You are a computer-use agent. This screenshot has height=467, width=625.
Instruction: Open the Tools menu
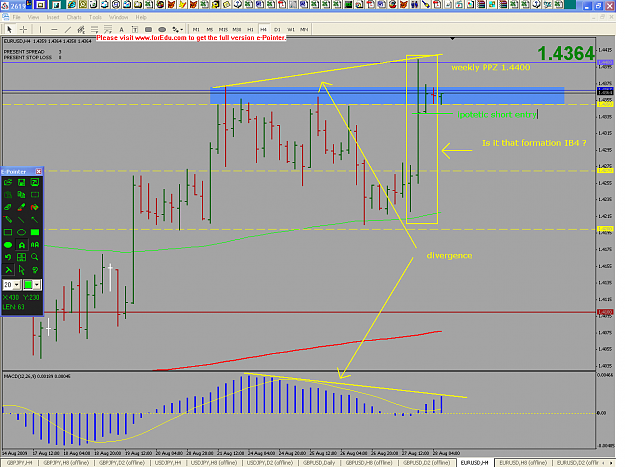[95, 17]
